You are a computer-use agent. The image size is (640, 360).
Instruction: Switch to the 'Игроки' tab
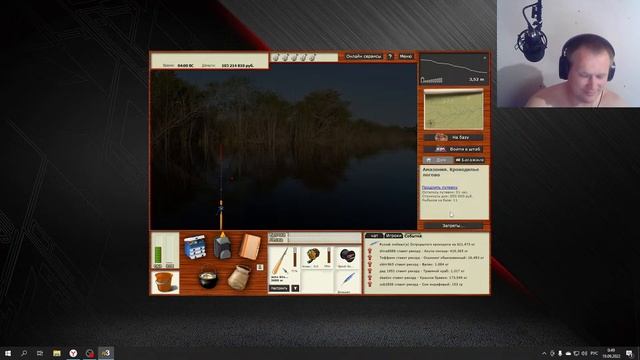coord(393,236)
